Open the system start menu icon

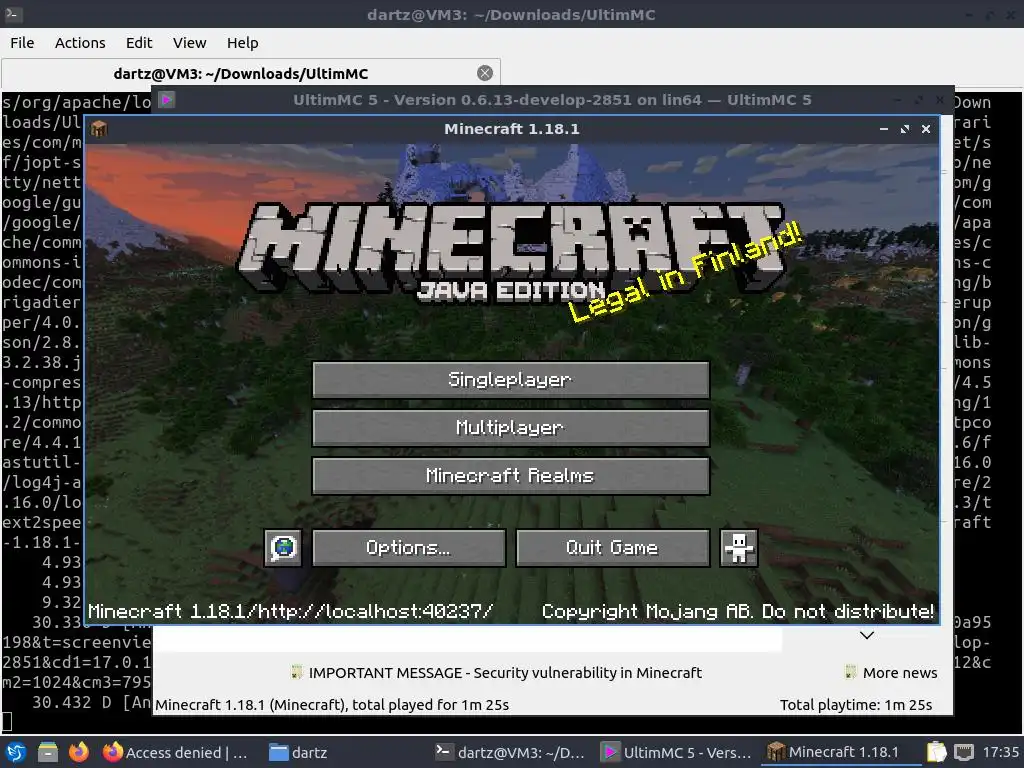point(16,752)
